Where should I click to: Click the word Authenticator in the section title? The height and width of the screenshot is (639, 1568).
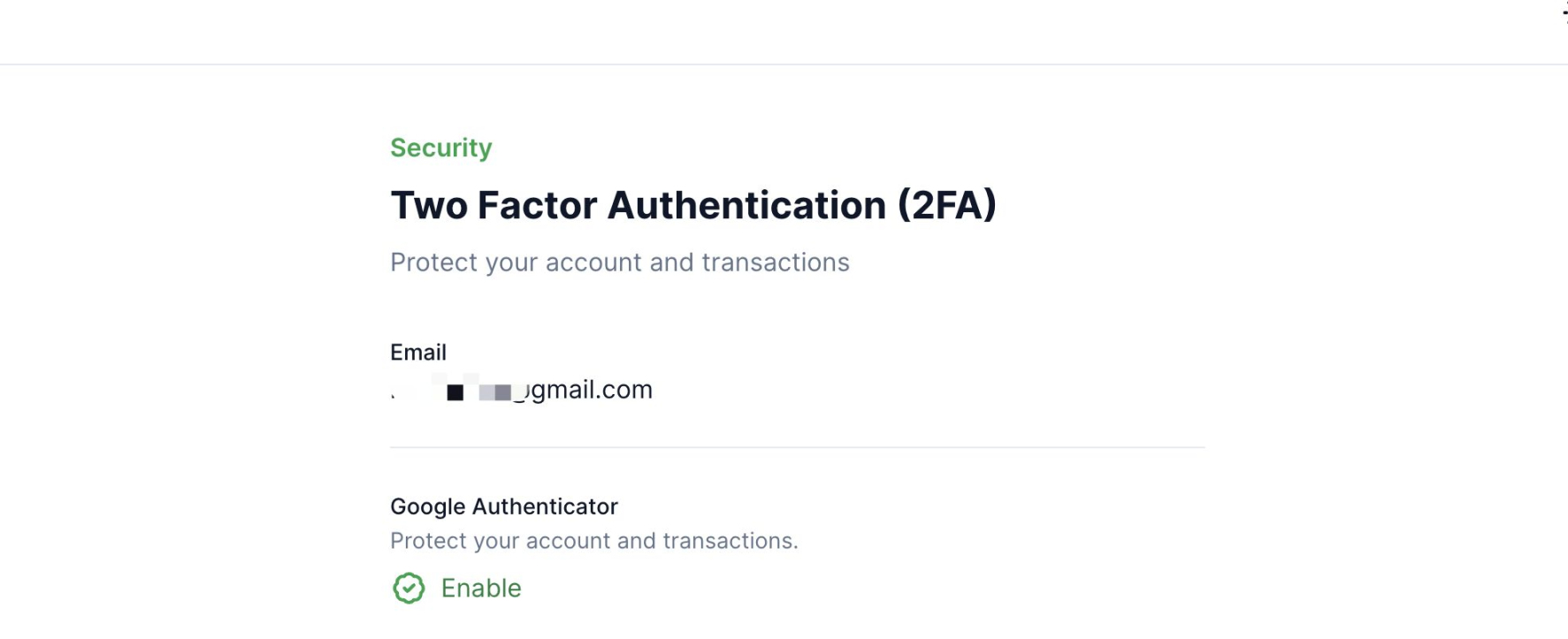[546, 506]
